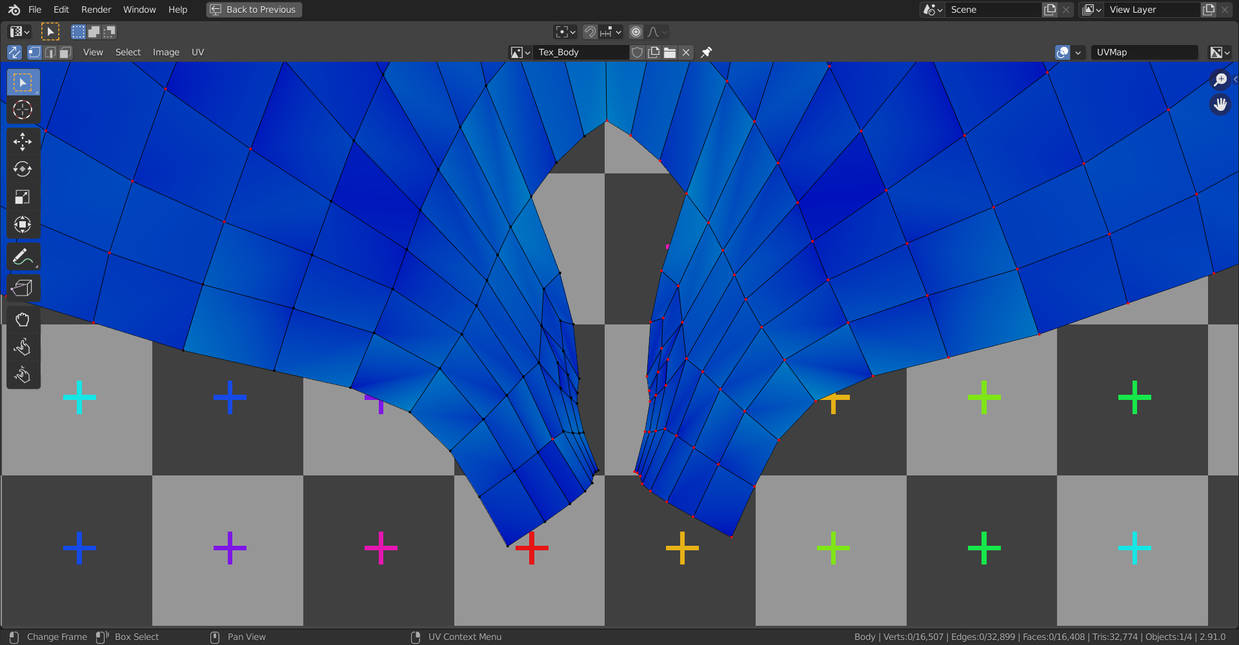Open the pivot point dropdown

point(565,32)
